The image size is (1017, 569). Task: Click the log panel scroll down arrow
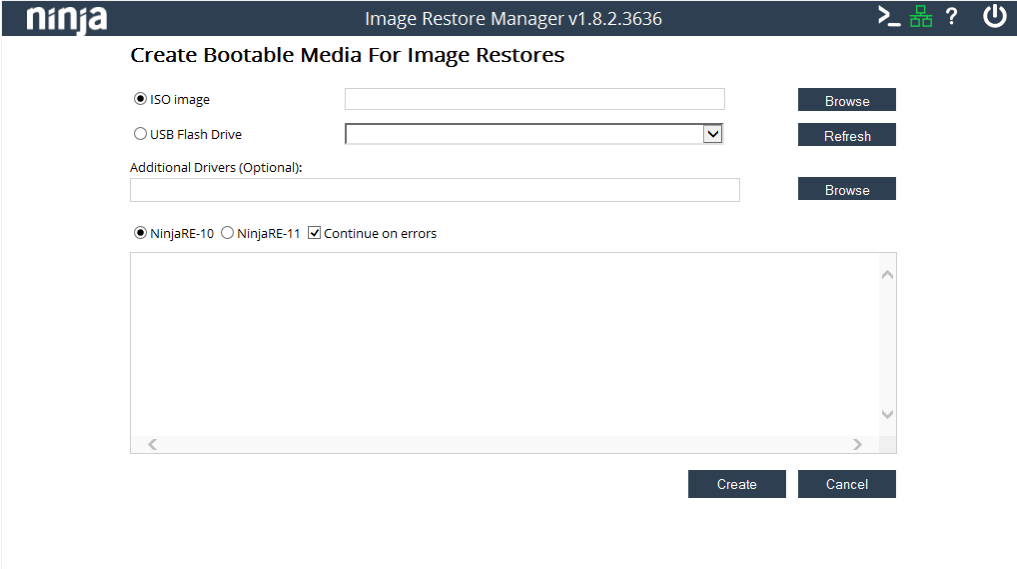tap(887, 414)
